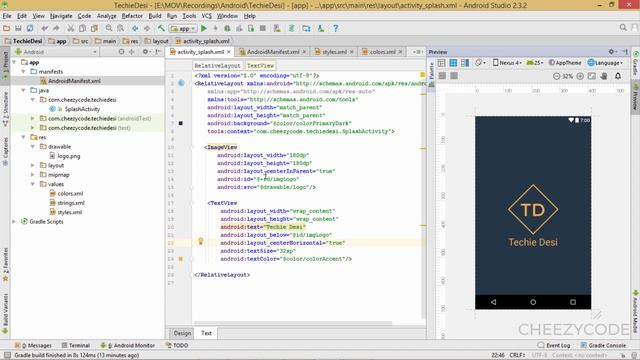This screenshot has height=360, width=640.
Task: Open the Terminal tool window
Action: pos(76,345)
